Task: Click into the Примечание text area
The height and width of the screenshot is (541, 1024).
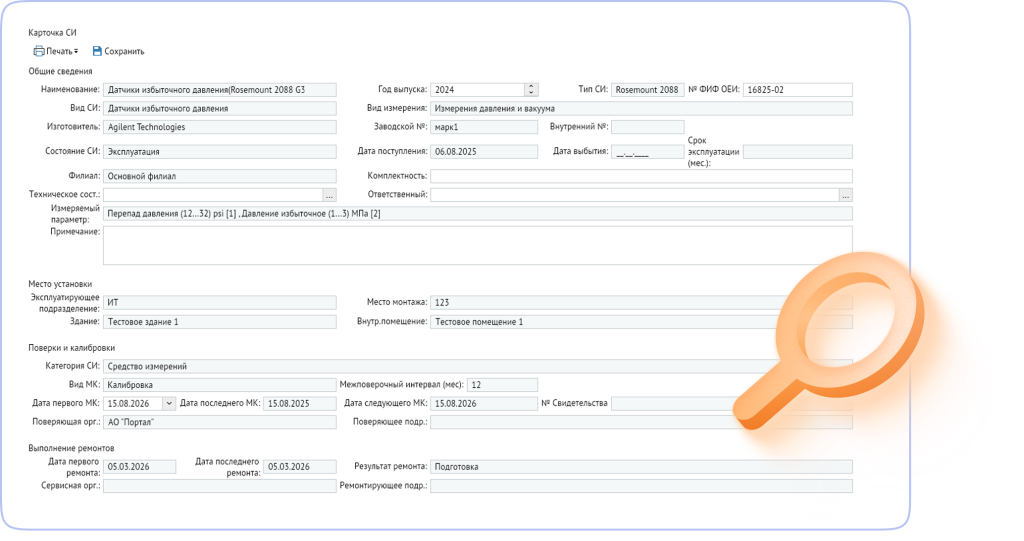Action: pyautogui.click(x=478, y=245)
